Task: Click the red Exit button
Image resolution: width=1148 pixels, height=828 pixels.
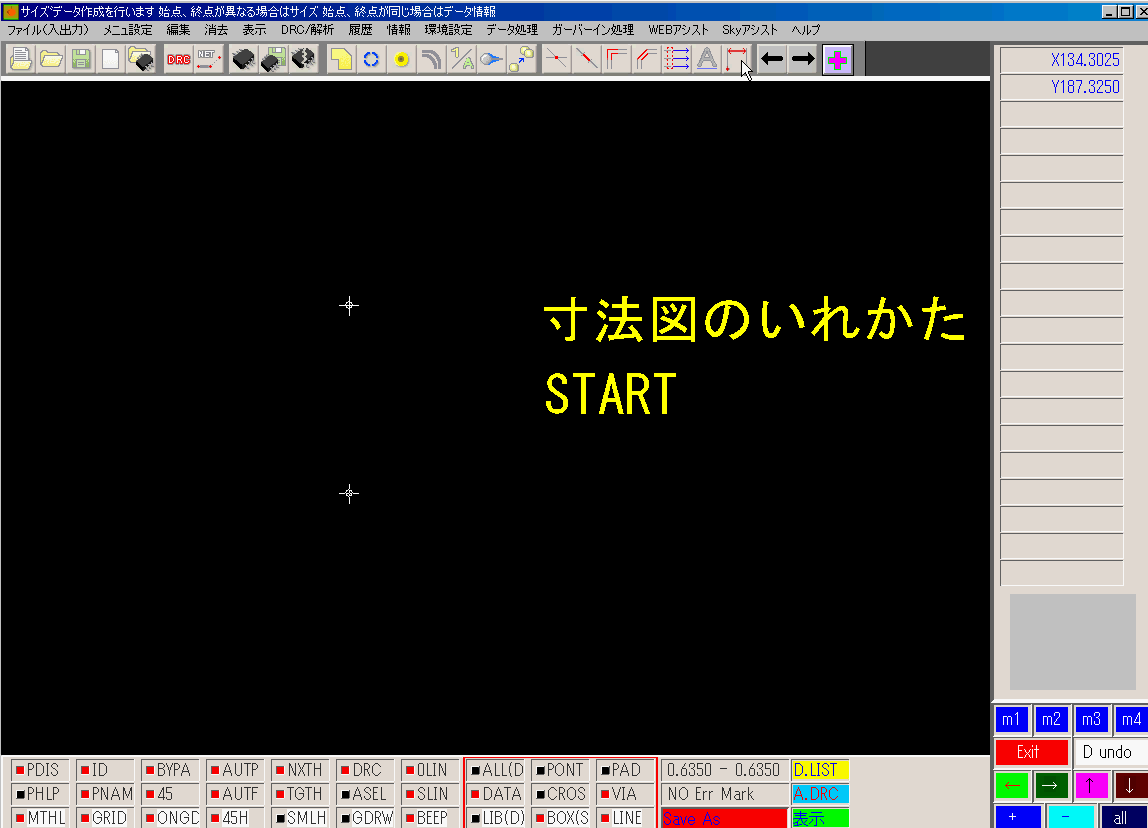Action: tap(1031, 752)
